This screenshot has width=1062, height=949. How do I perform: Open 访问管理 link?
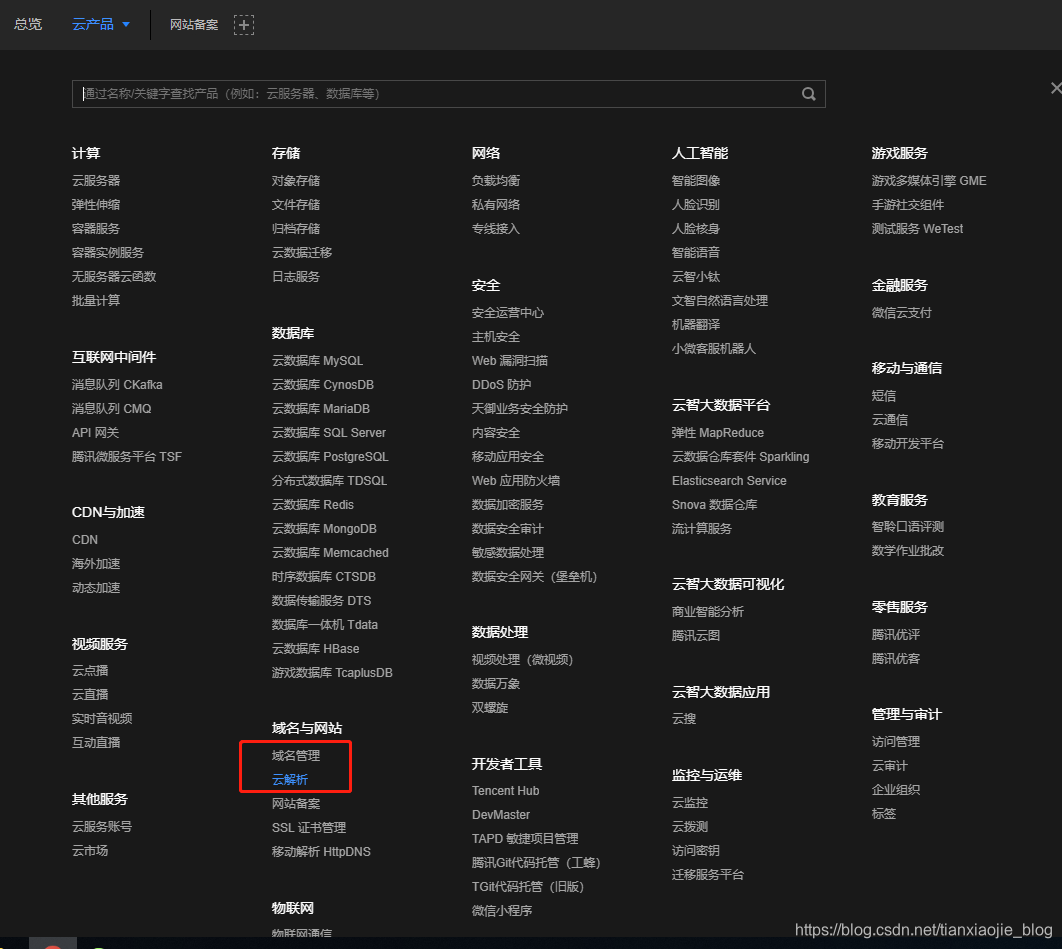coord(895,742)
